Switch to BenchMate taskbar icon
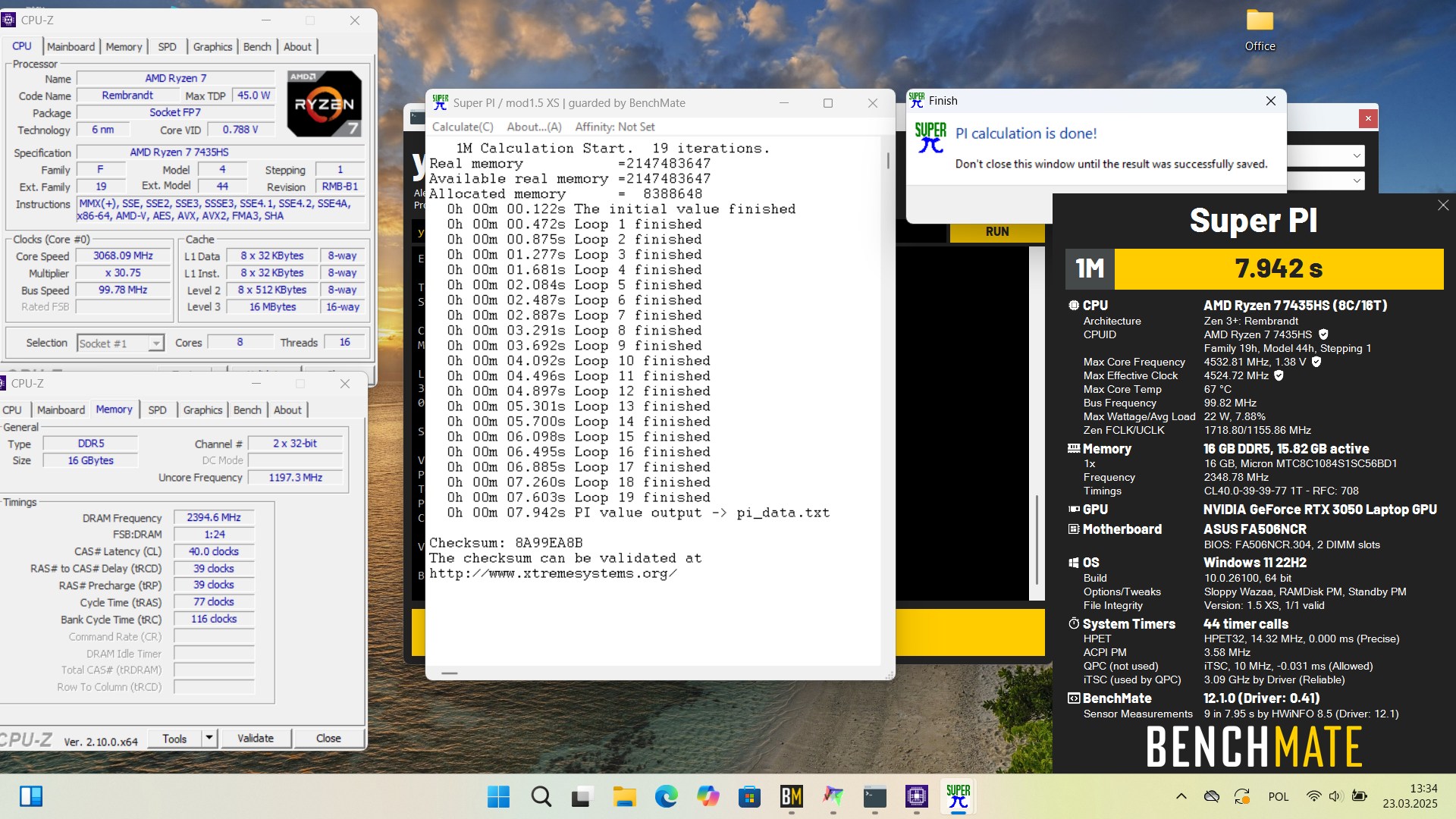 pos(791,796)
